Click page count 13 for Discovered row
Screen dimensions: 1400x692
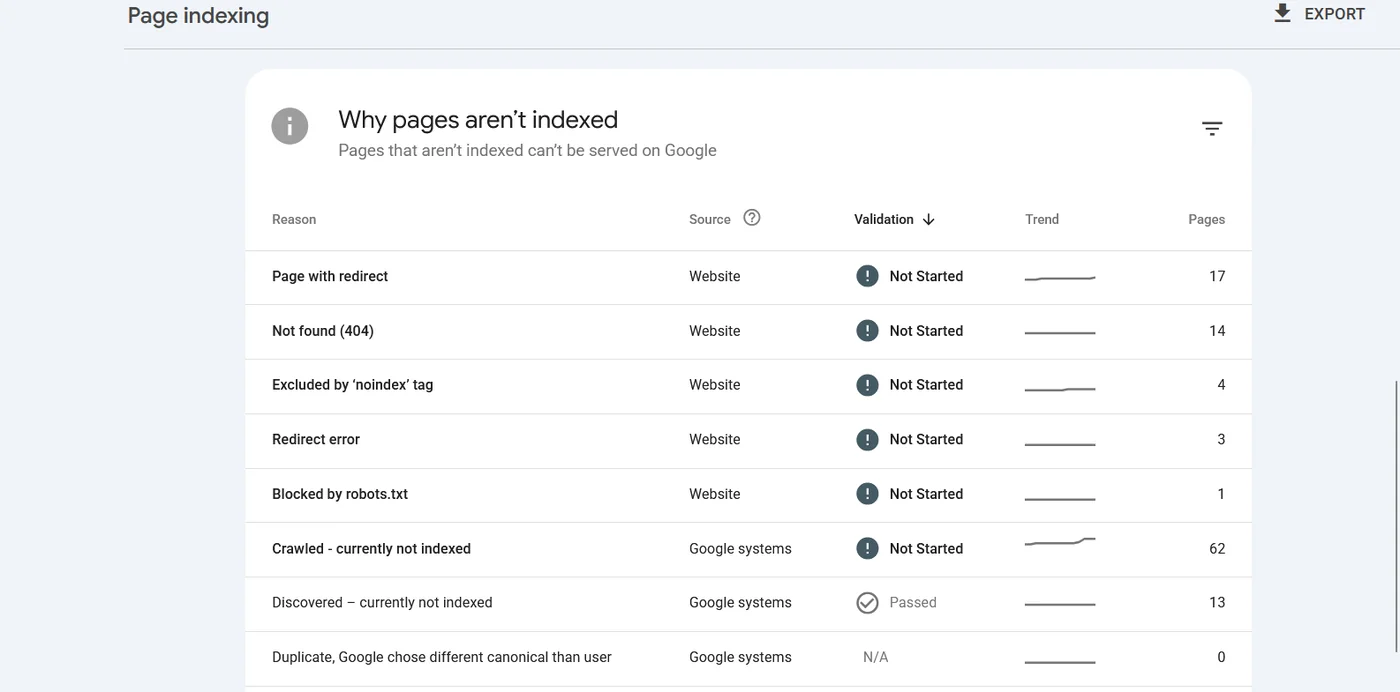click(1217, 603)
